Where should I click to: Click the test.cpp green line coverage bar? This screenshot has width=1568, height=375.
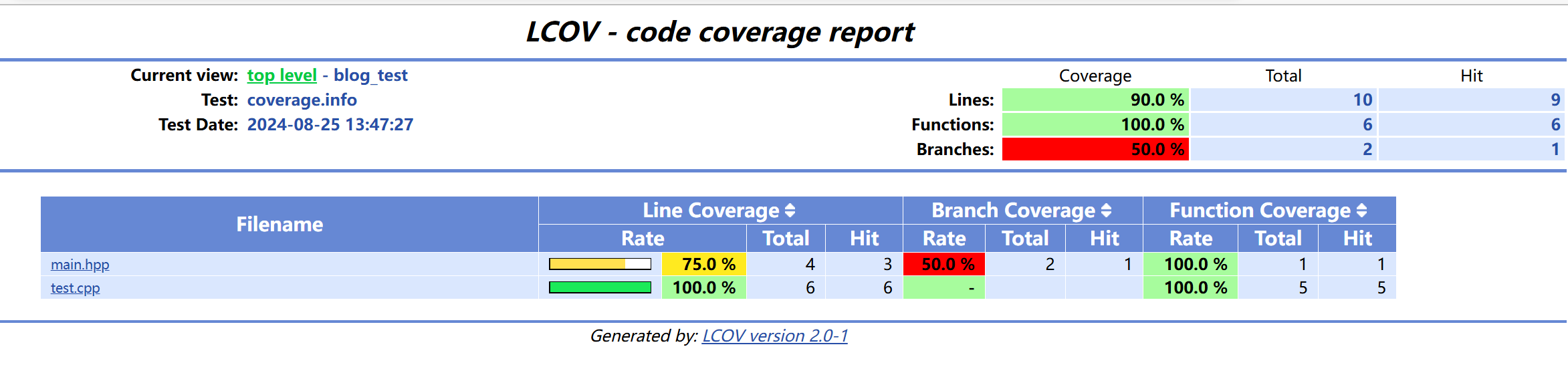point(600,287)
